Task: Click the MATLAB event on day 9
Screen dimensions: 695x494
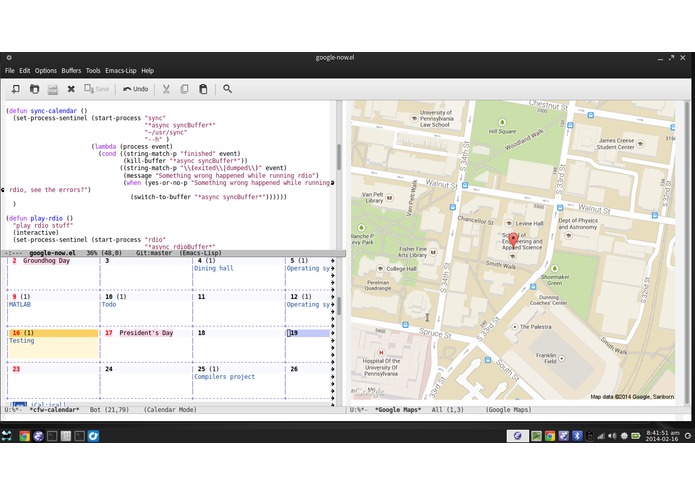Action: 20,304
